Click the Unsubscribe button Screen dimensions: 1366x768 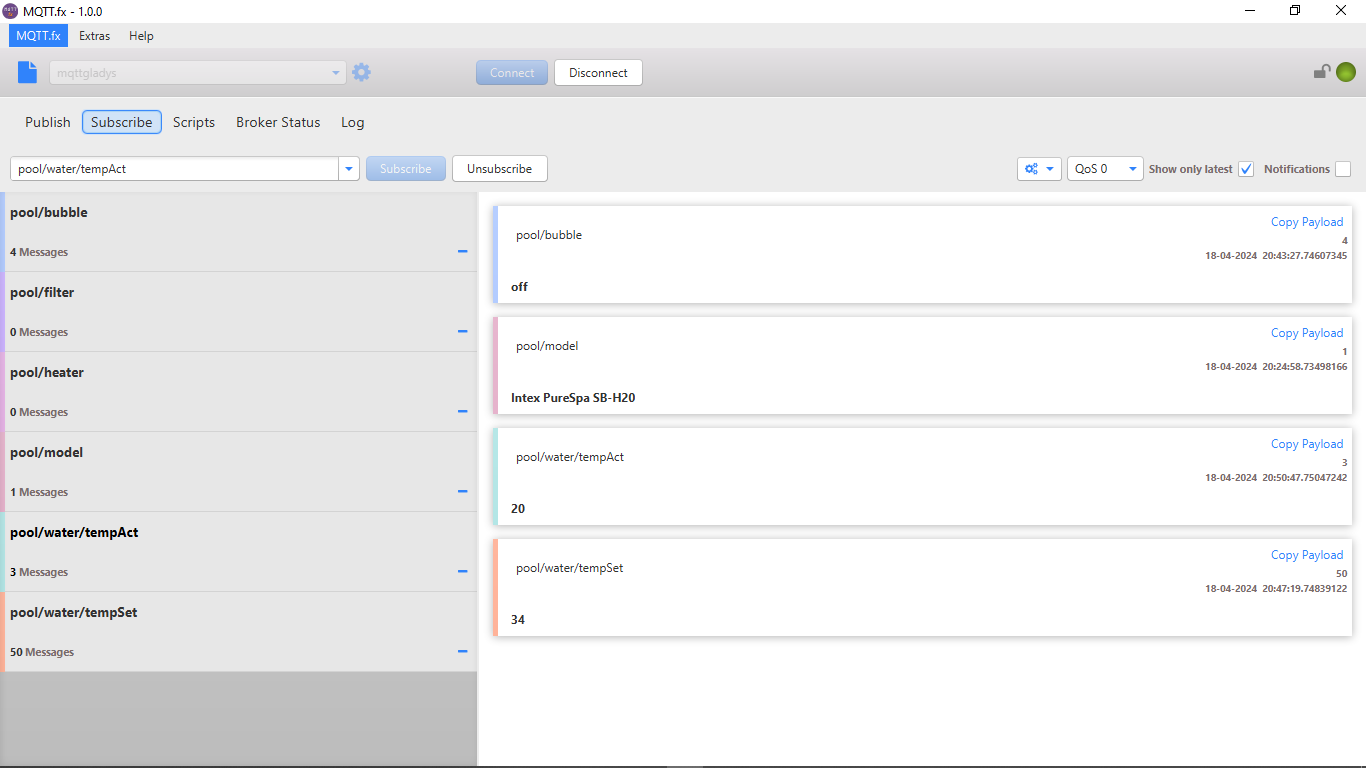coord(499,169)
